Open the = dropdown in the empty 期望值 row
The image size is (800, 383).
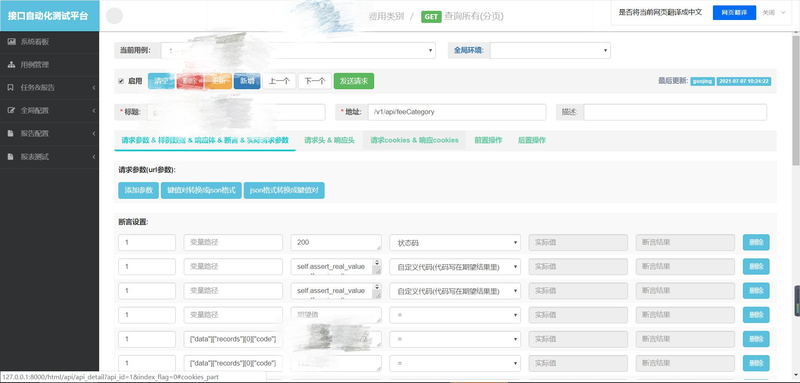click(455, 315)
